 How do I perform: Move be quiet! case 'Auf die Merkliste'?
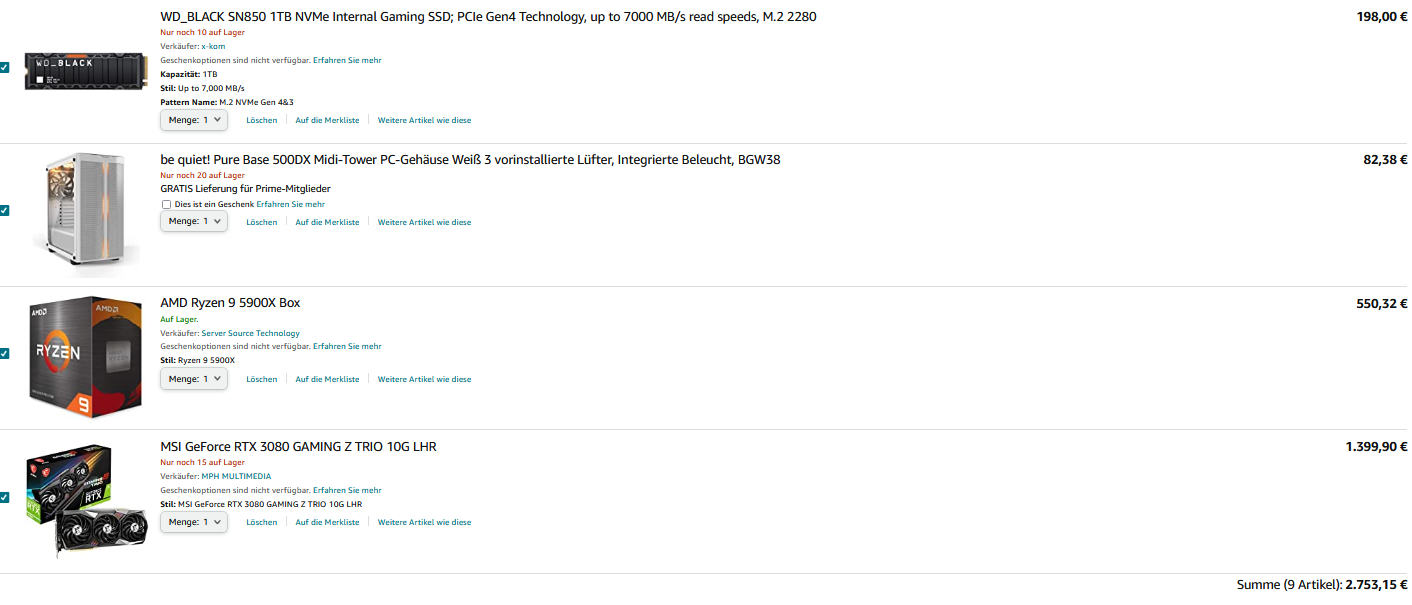[x=327, y=222]
